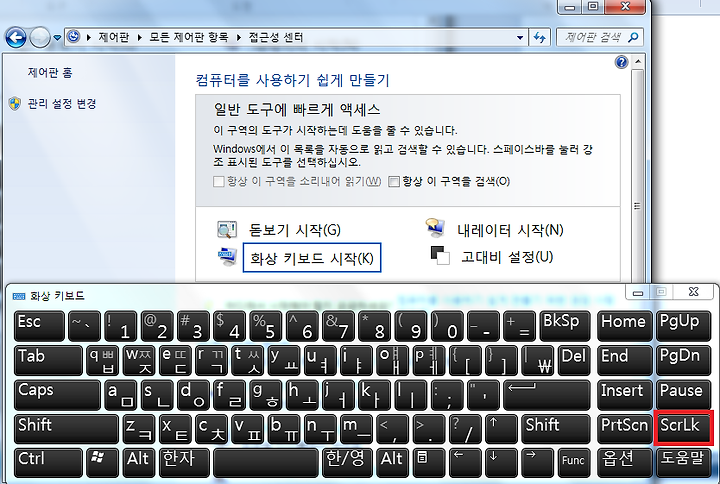Click the 화상 키보드 title bar icon
720x484 pixels.
[x=19, y=296]
